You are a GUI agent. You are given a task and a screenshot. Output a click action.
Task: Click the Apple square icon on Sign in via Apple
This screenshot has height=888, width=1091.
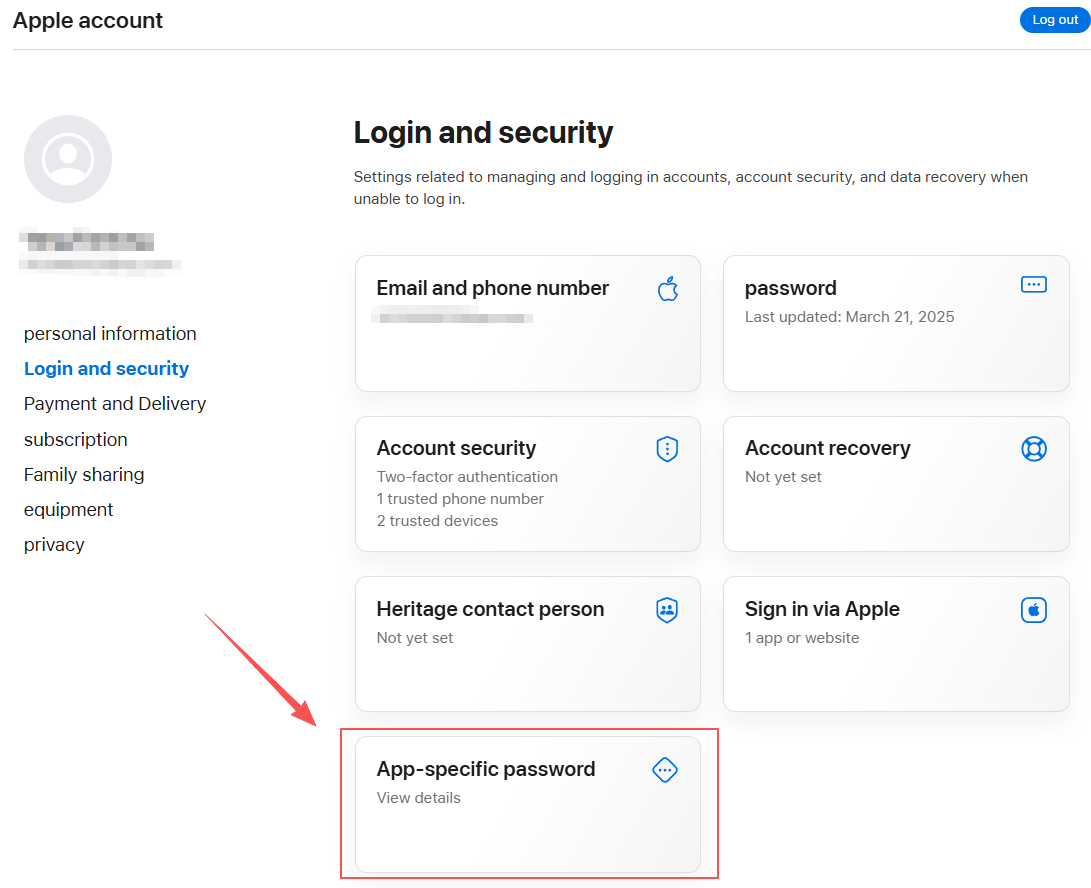[1034, 610]
